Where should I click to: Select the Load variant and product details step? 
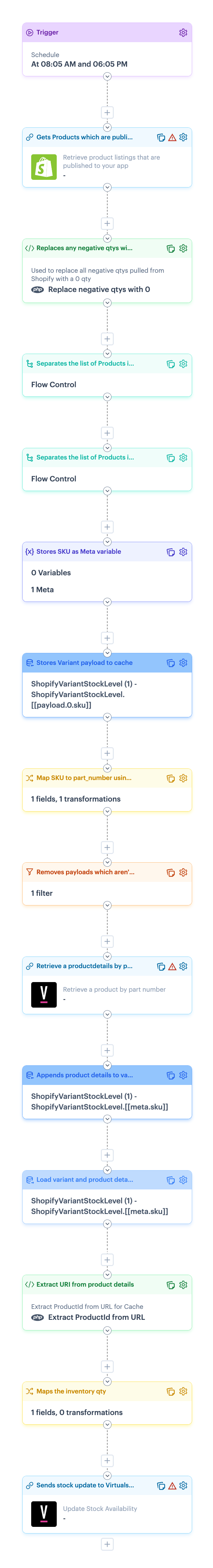[85, 1180]
